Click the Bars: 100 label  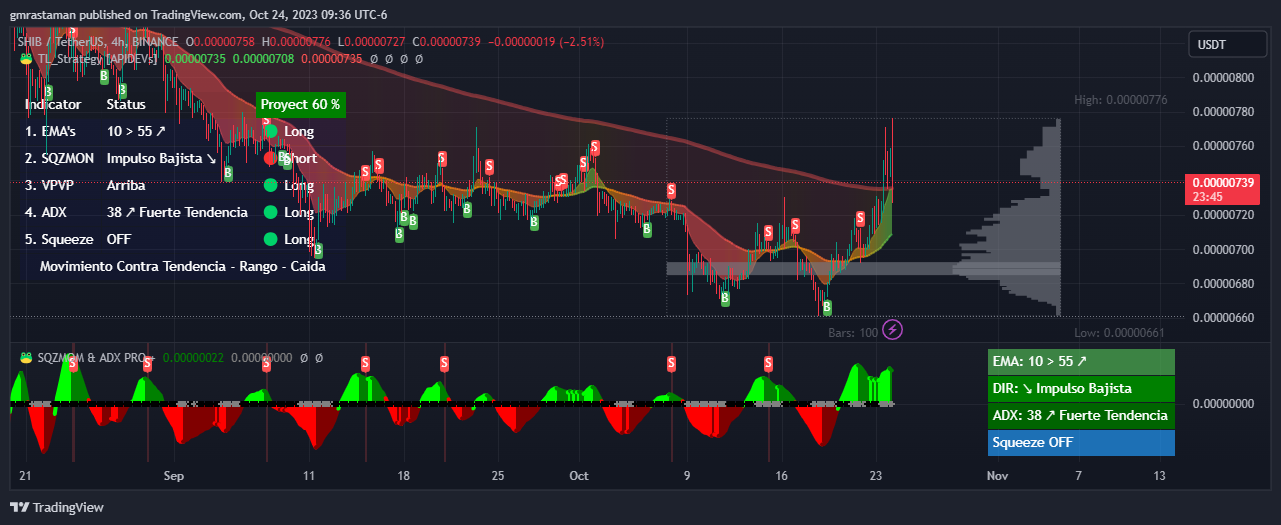853,333
